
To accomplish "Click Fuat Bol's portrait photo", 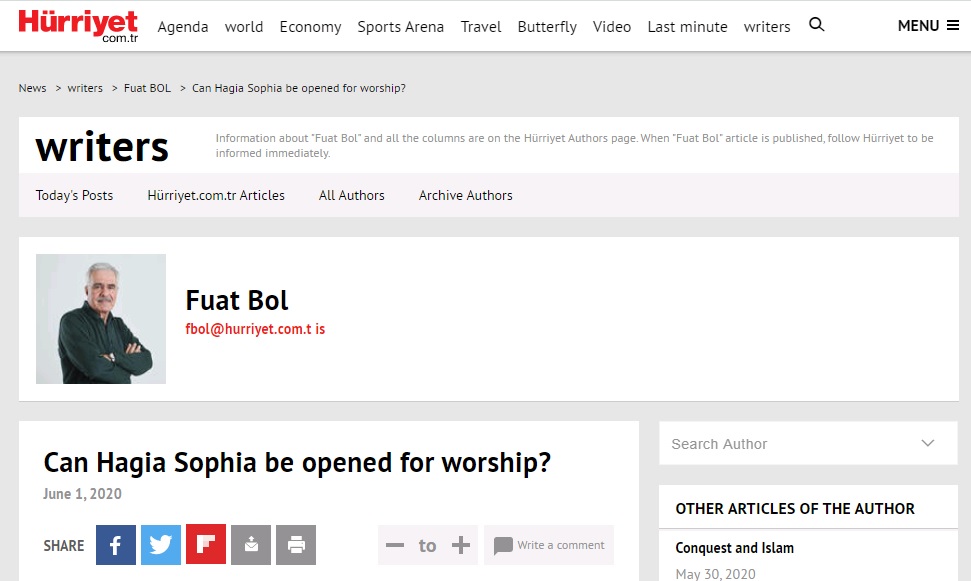I will point(101,319).
